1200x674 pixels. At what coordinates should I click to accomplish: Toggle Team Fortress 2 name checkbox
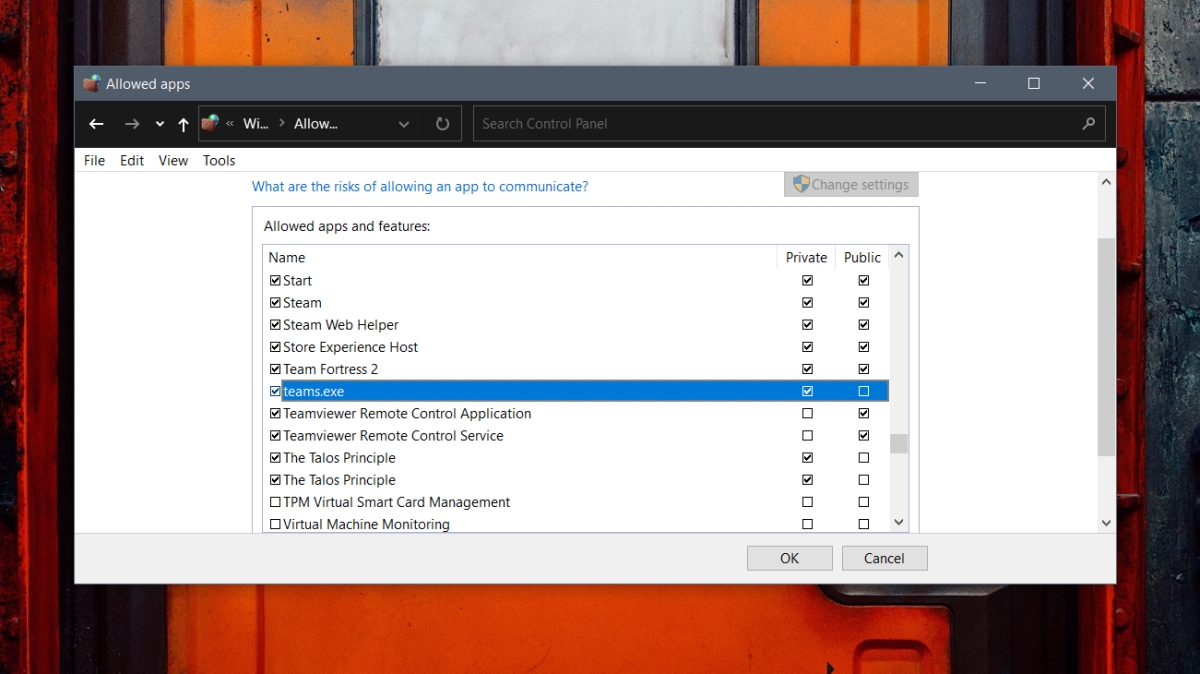pos(275,369)
